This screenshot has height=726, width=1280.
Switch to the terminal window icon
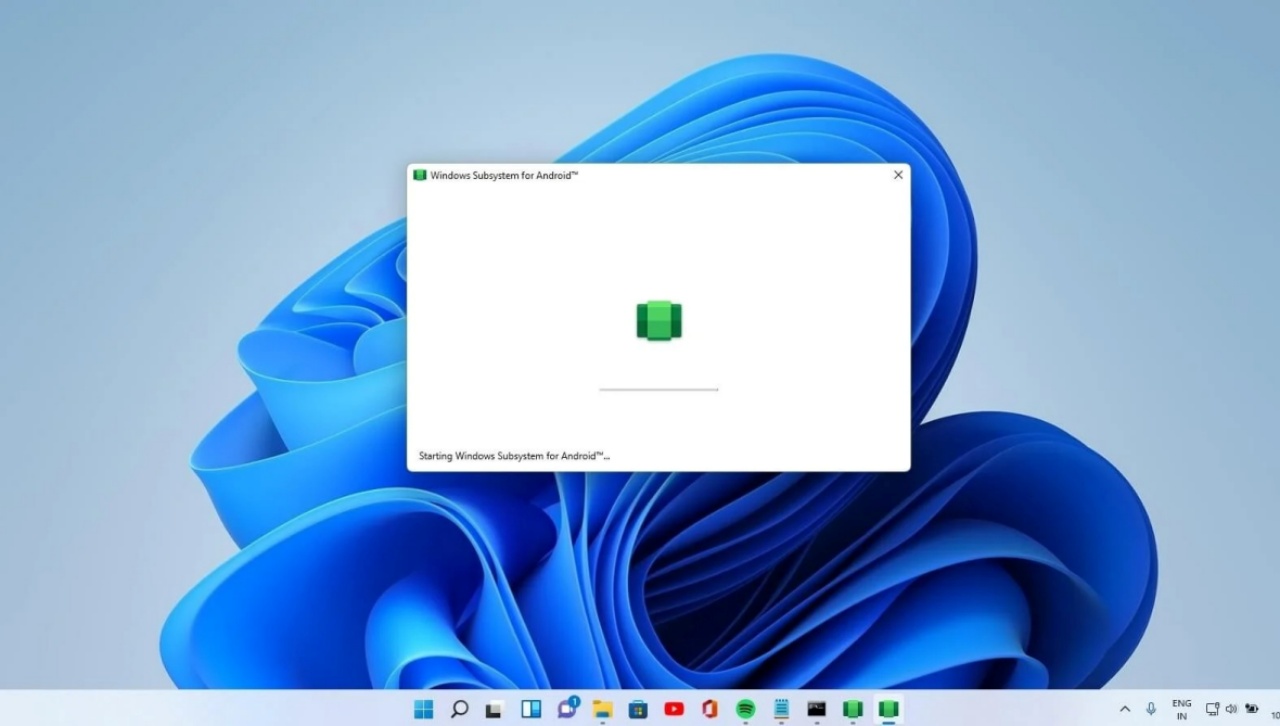(816, 709)
